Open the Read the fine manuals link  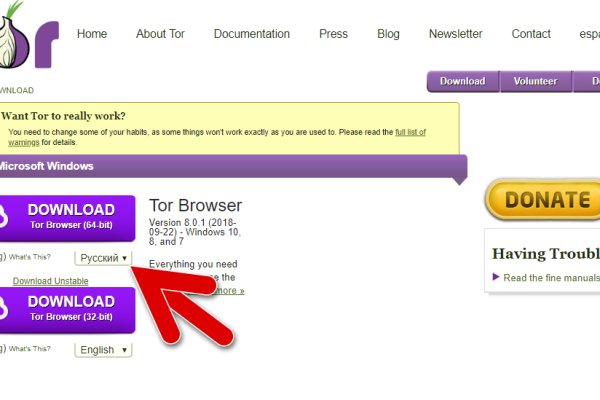pos(551,278)
